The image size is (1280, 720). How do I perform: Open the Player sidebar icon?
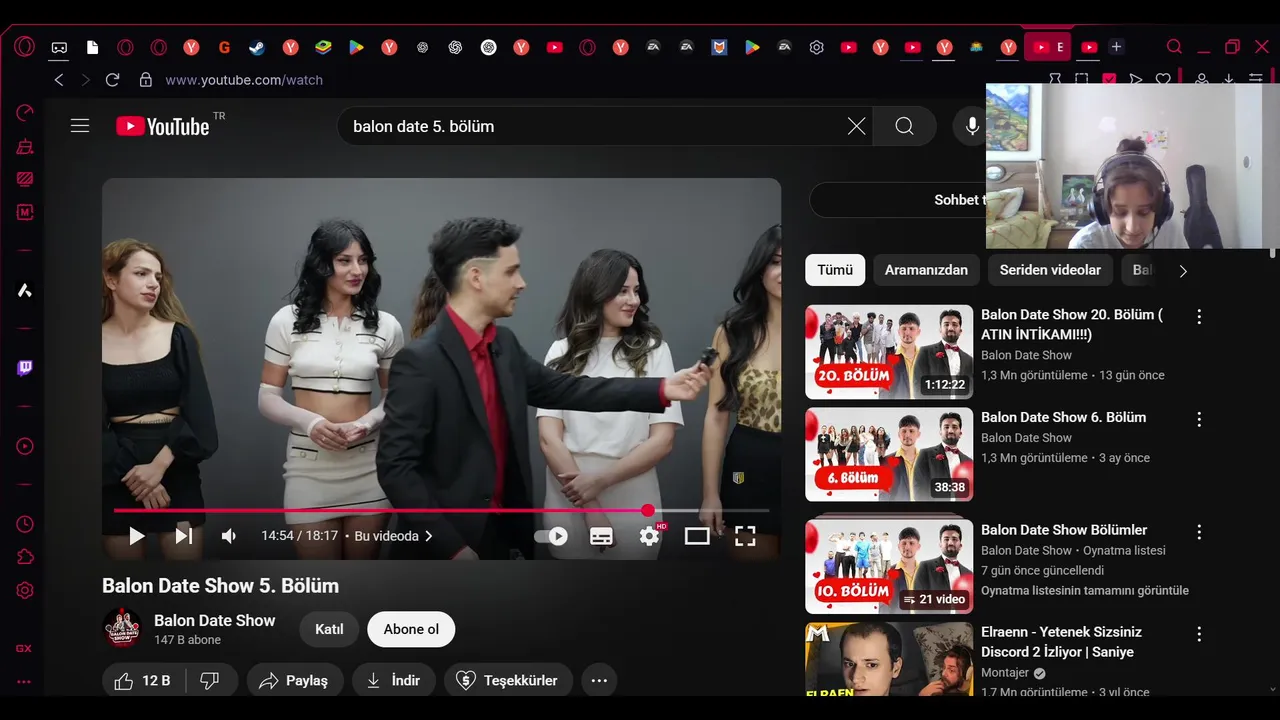tap(25, 446)
